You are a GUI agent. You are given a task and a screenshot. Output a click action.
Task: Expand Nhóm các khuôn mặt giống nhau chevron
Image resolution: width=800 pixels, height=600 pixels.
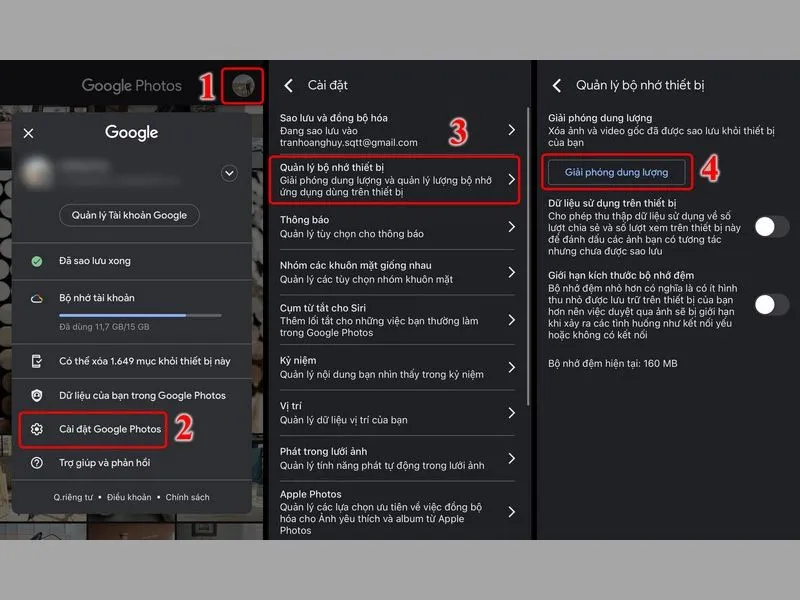511,272
